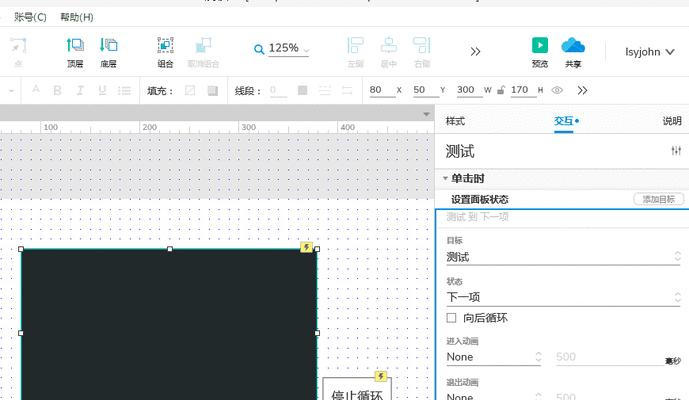Open the page tab list dropdown arrow
The width and height of the screenshot is (689, 400).
click(x=426, y=114)
